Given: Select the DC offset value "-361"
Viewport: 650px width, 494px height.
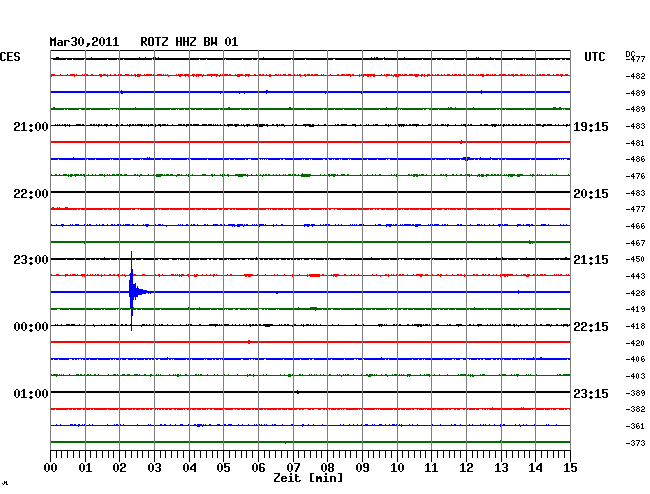Looking at the screenshot, I should pos(635,426).
